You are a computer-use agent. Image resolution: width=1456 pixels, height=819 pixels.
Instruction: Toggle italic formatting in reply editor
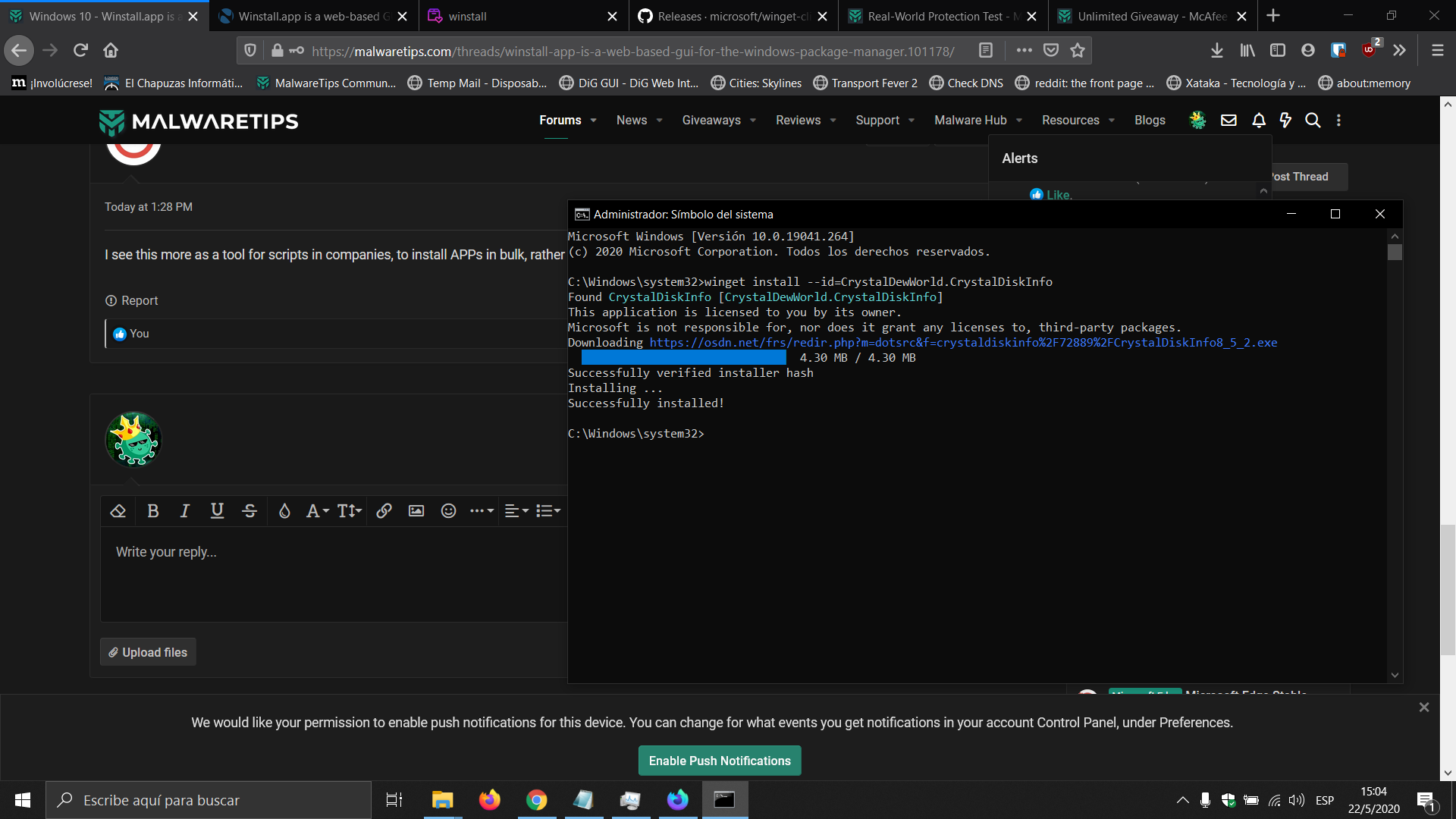(x=184, y=511)
